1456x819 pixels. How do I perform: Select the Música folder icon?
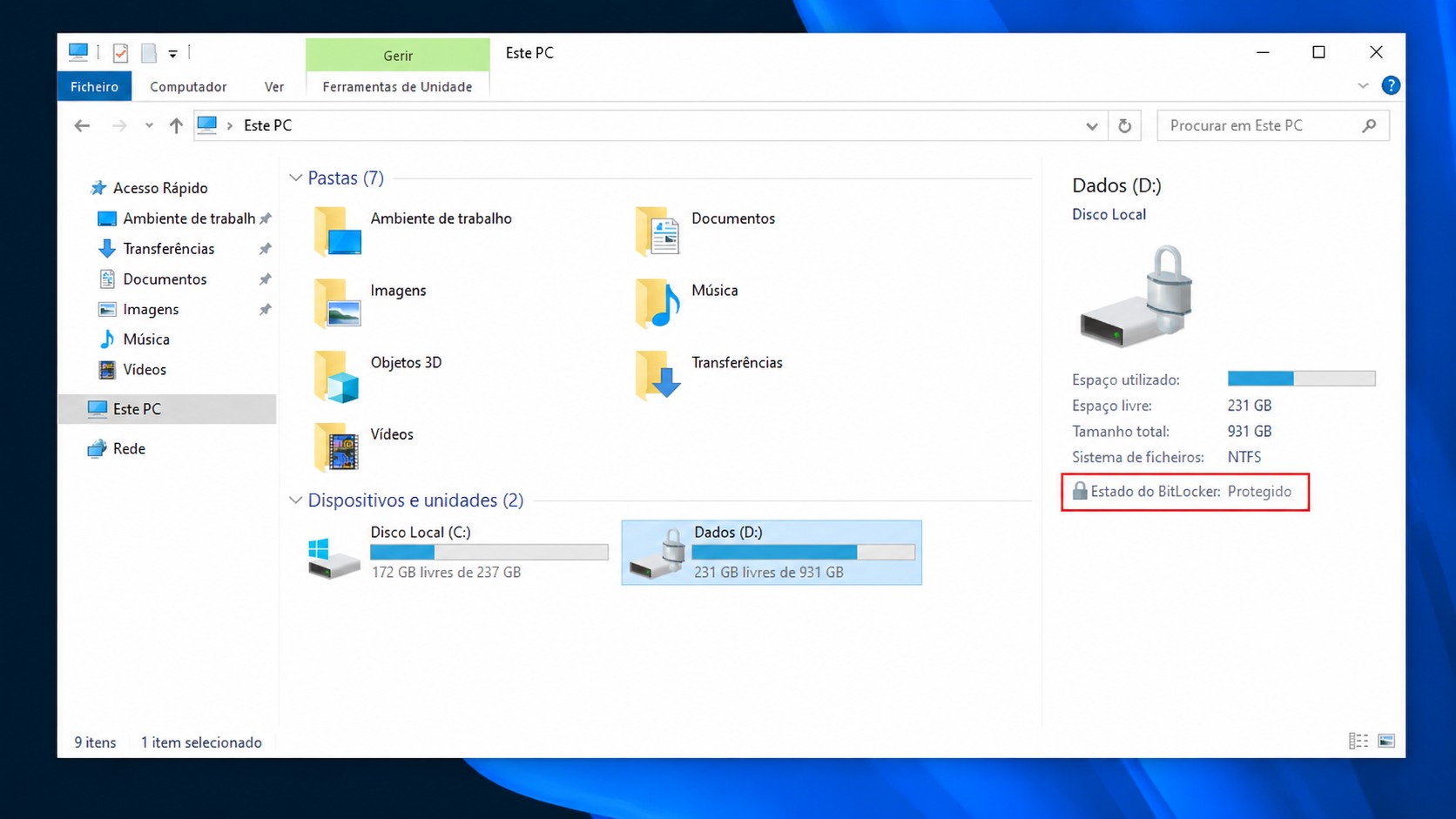[658, 303]
